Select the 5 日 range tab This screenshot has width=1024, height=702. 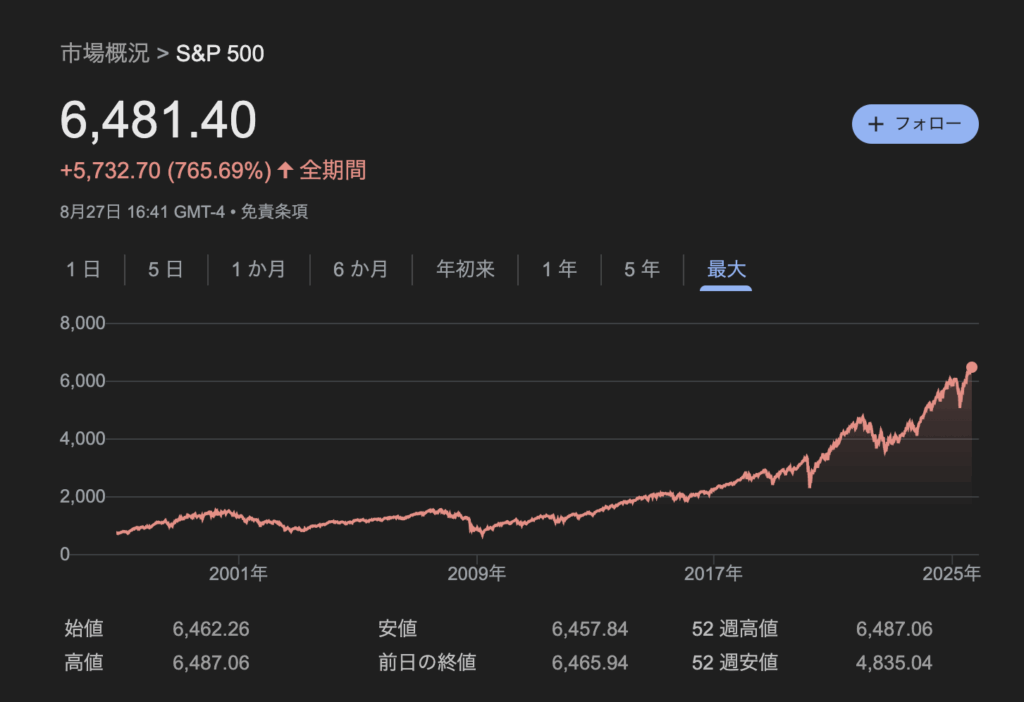pos(165,269)
